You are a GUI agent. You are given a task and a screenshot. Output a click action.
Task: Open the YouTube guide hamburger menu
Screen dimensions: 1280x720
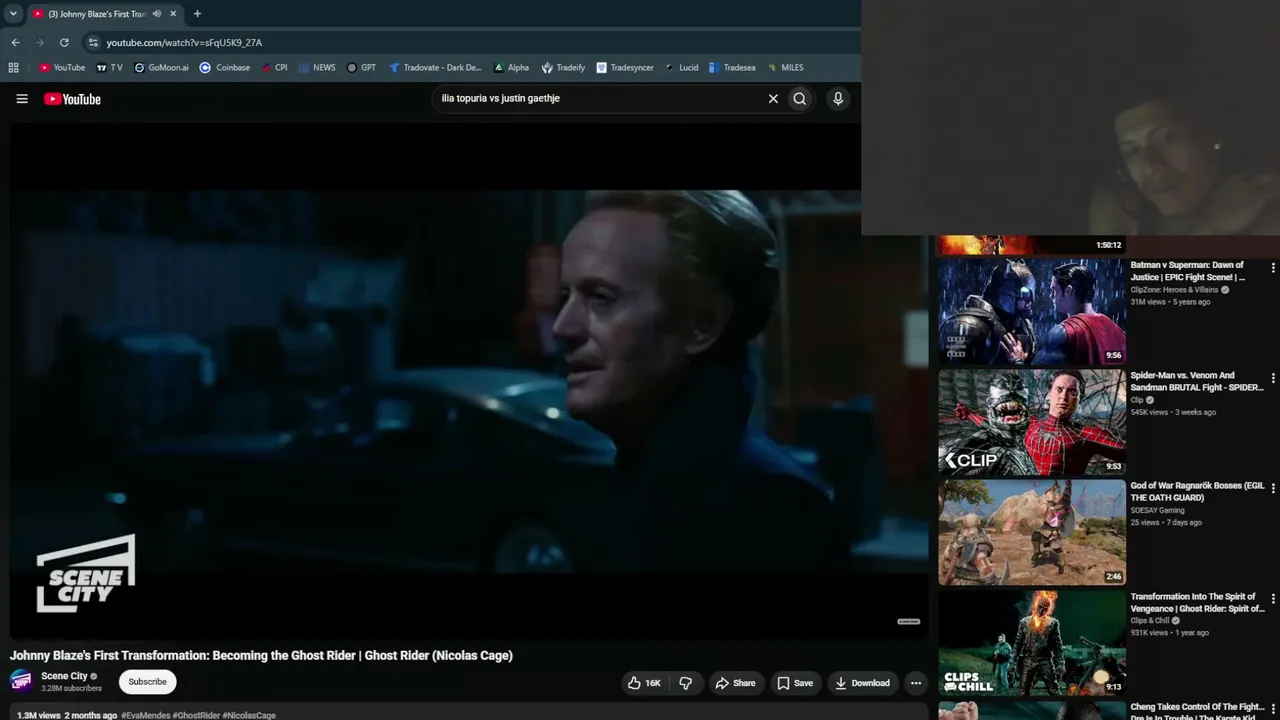tap(22, 99)
